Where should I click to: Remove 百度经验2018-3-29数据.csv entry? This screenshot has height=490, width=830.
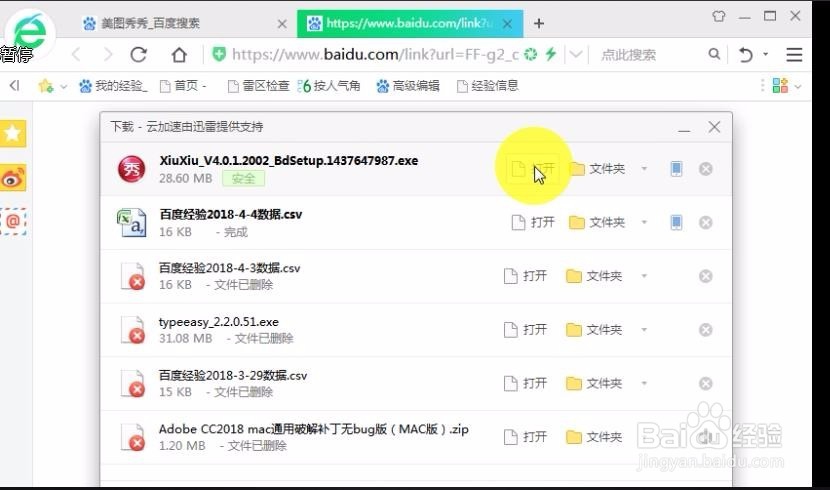pos(706,383)
